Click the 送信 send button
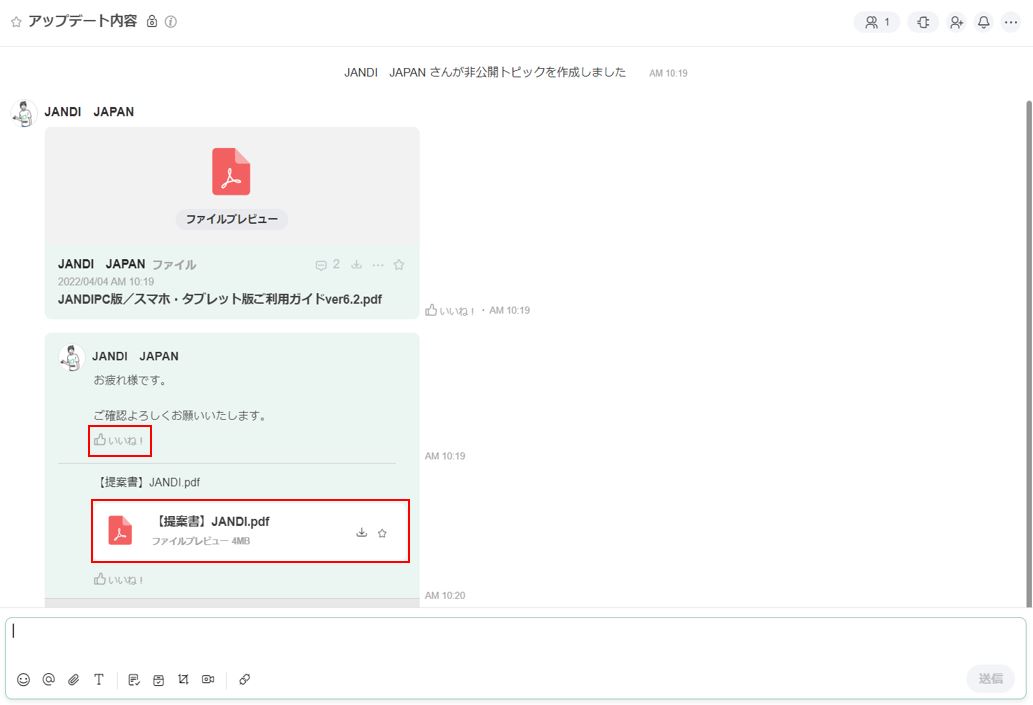 tap(990, 679)
